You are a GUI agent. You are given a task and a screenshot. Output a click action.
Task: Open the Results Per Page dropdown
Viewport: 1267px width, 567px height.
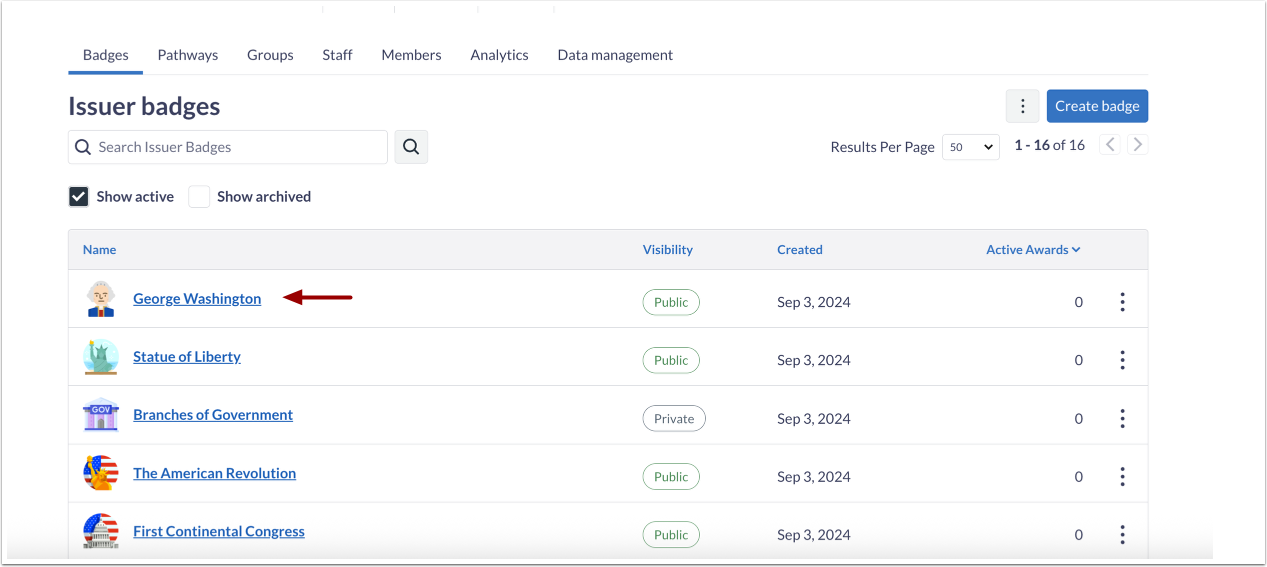970,147
